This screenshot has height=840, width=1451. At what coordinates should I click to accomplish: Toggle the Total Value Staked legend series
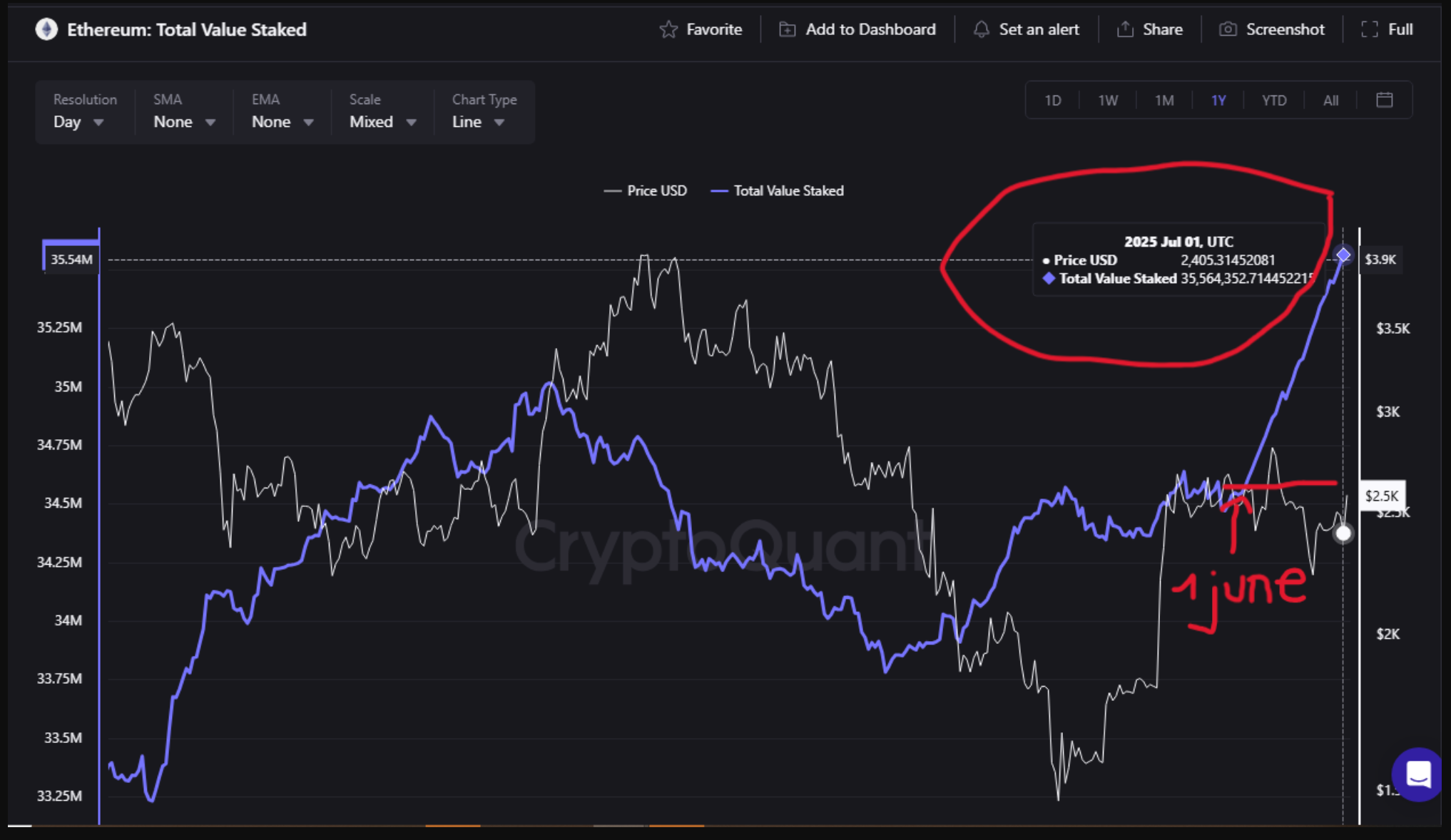(x=778, y=191)
